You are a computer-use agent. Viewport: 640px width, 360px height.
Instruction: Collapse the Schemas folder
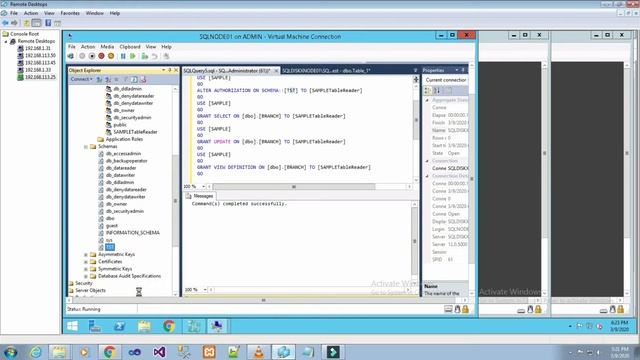pyautogui.click(x=86, y=147)
